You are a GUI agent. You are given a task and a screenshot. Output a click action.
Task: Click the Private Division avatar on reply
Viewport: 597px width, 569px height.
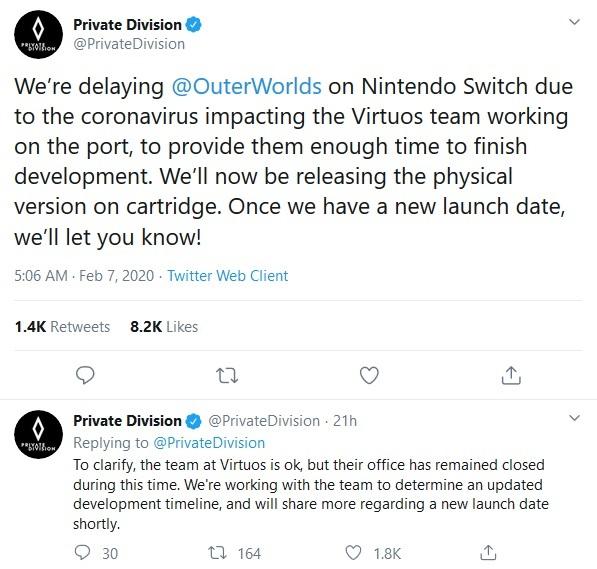pos(38,434)
